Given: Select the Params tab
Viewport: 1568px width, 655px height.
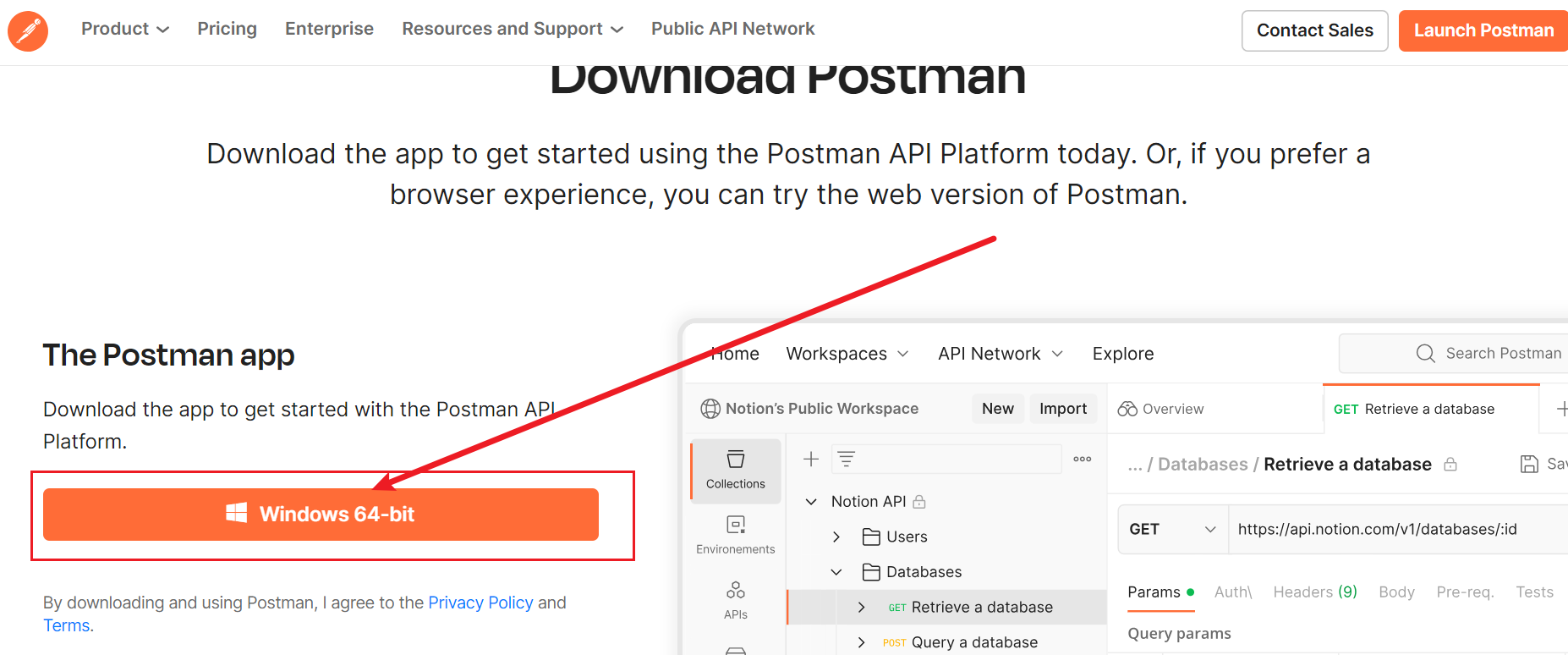Looking at the screenshot, I should 1160,592.
